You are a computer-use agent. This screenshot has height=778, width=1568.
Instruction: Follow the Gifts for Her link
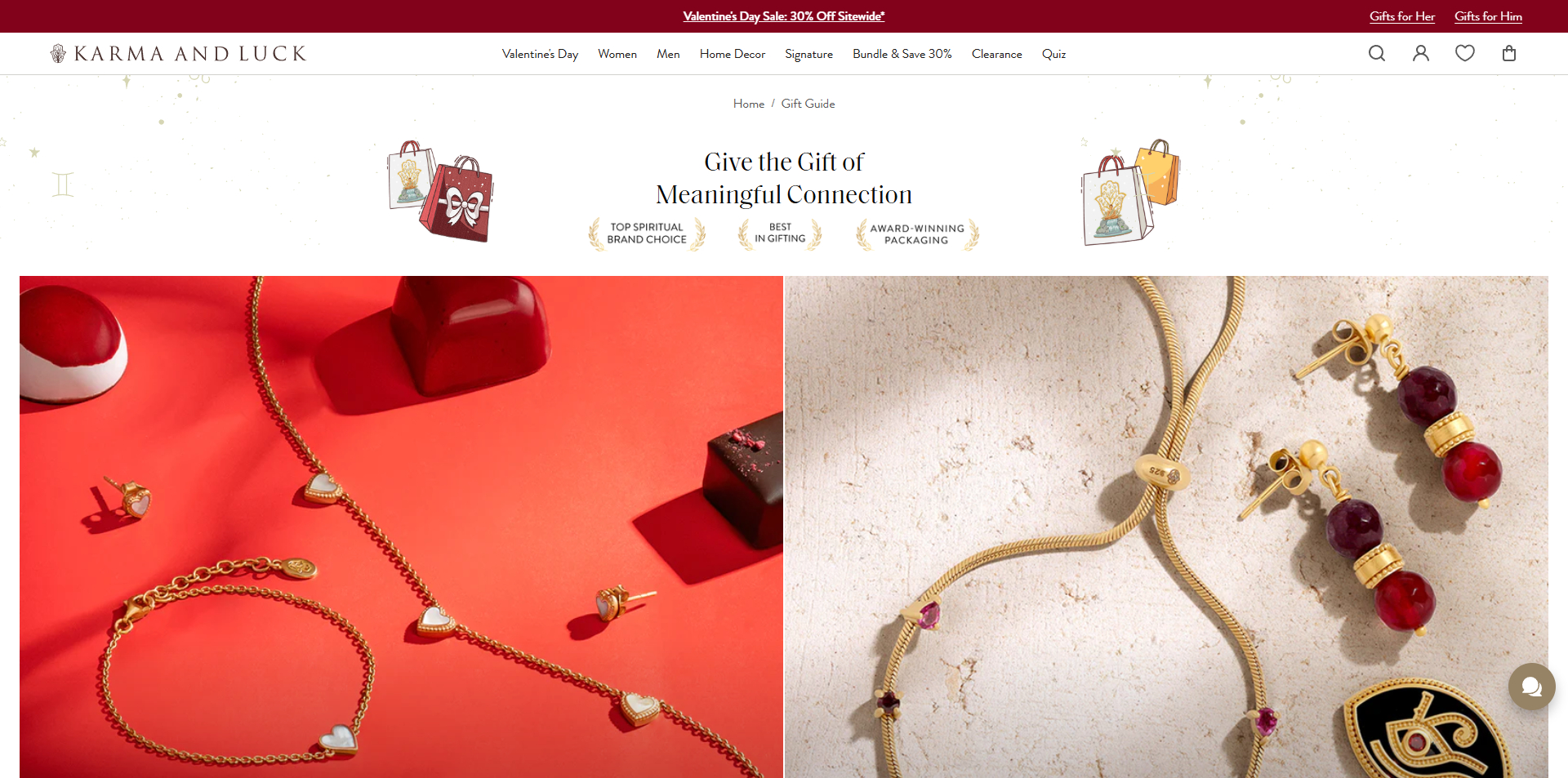tap(1402, 16)
